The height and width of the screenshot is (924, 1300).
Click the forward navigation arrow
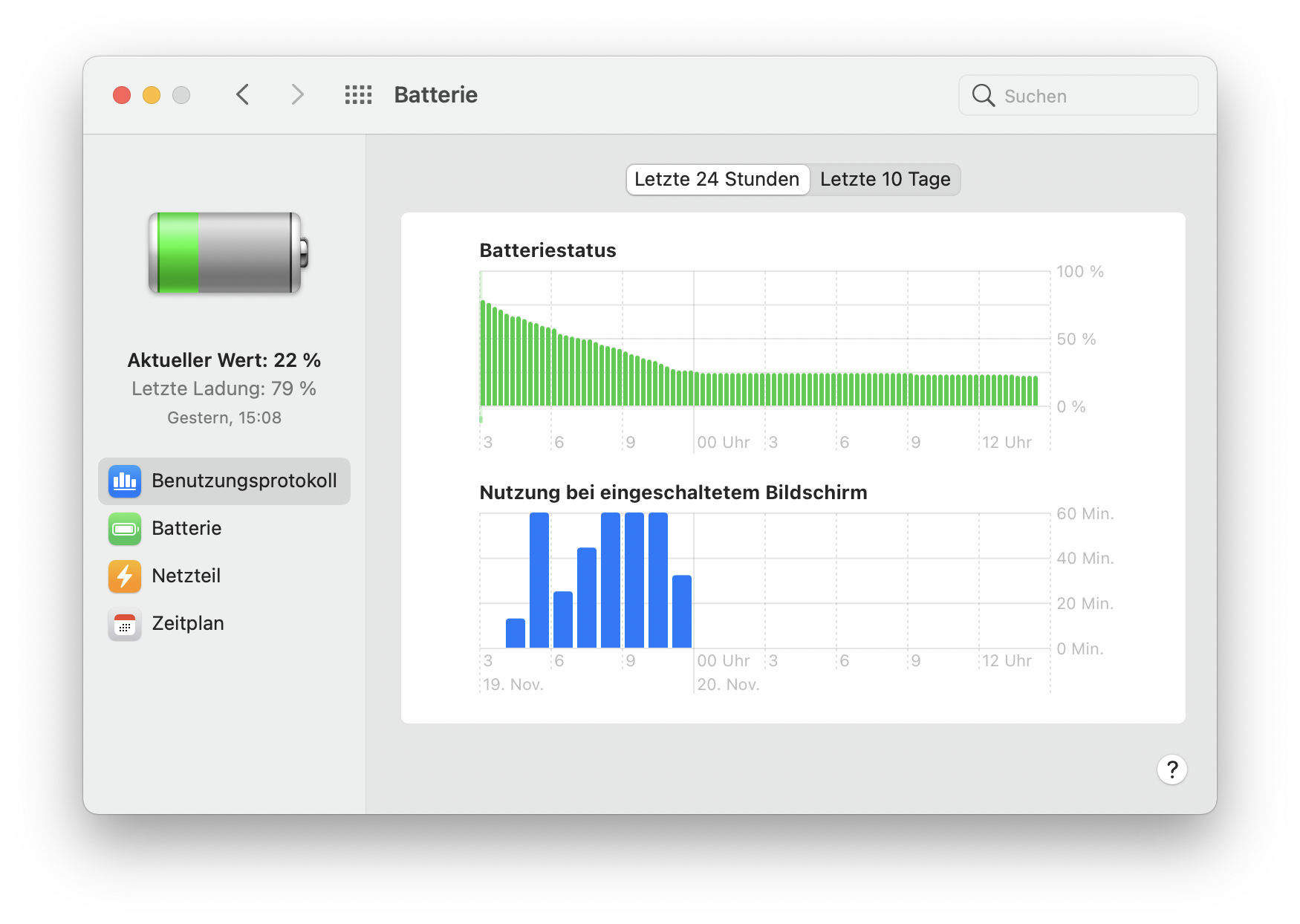(x=297, y=95)
